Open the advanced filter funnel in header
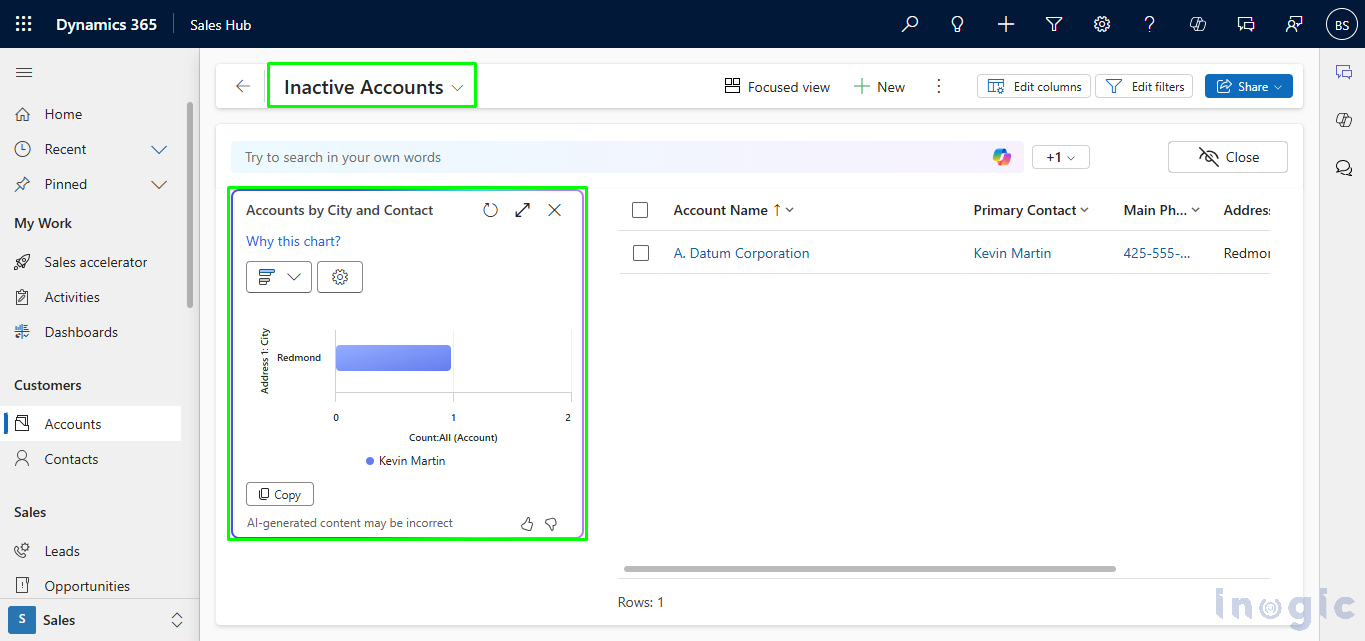 point(1054,24)
